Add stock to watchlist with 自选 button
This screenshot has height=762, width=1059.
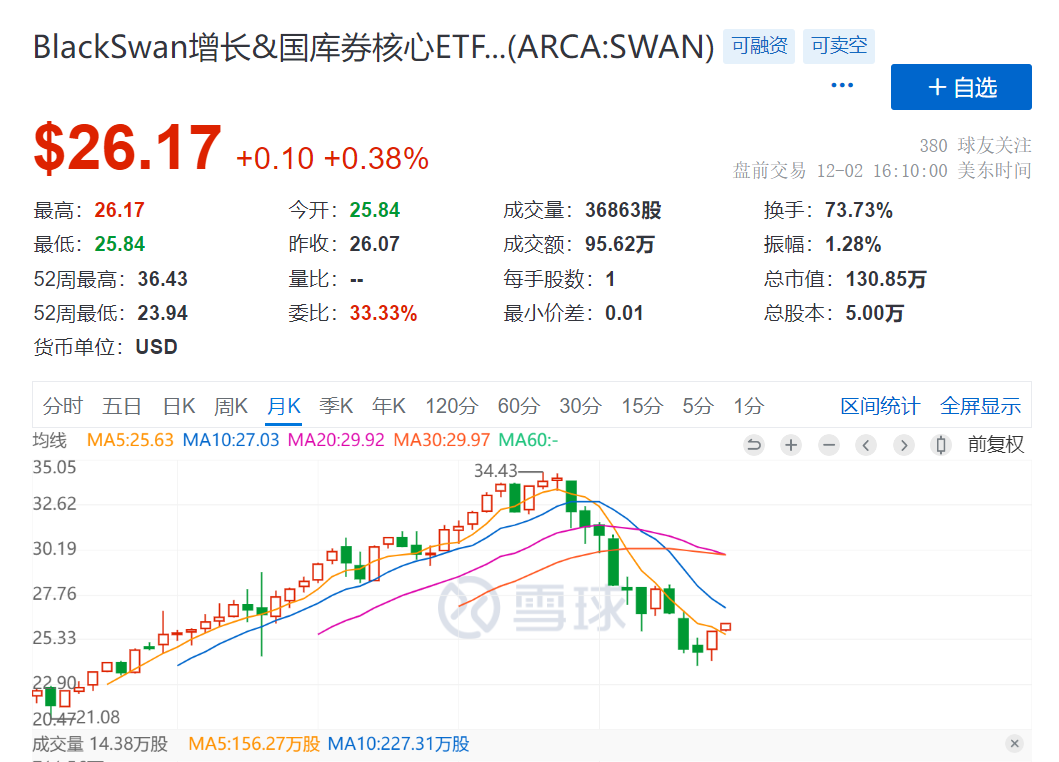click(x=961, y=87)
